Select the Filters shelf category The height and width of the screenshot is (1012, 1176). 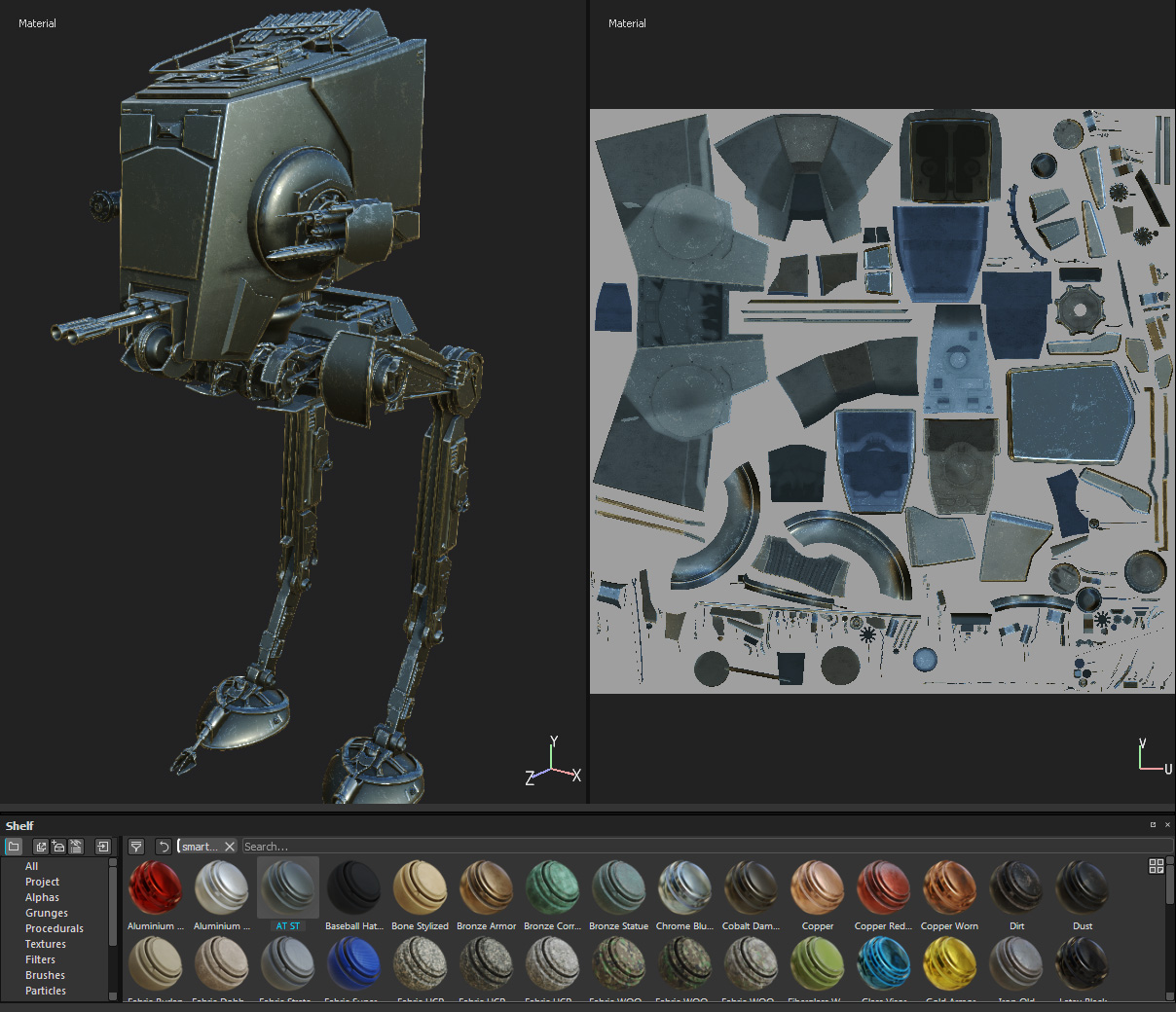coord(40,959)
